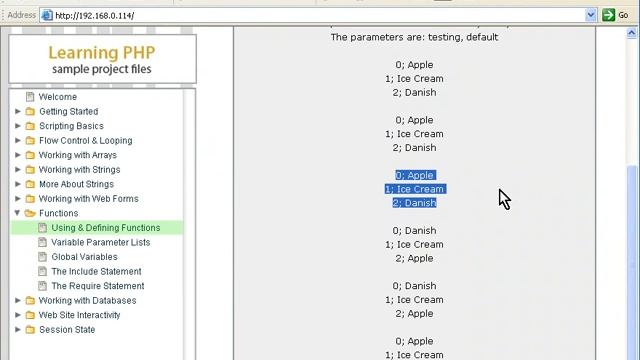Screen dimensions: 640x360
Task: Click the Learning PHP sample project files banner
Action: click(x=102, y=59)
